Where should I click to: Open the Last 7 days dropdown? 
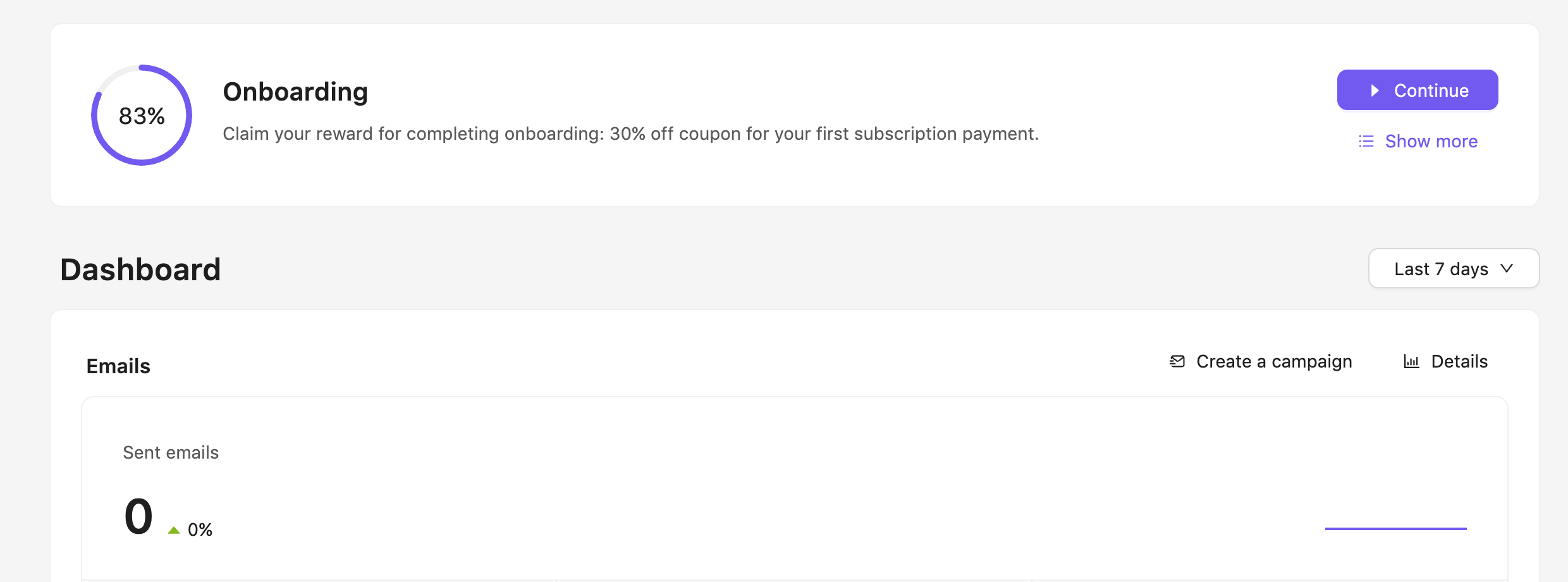(1442, 269)
